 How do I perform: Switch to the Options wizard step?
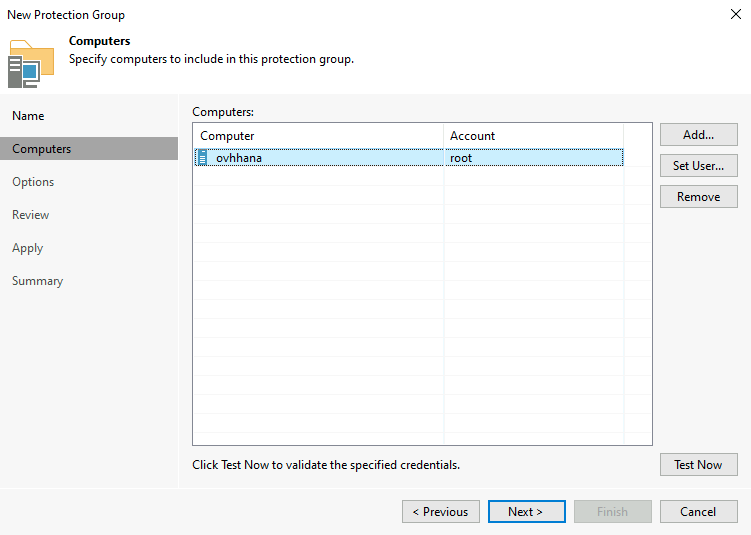coord(33,182)
